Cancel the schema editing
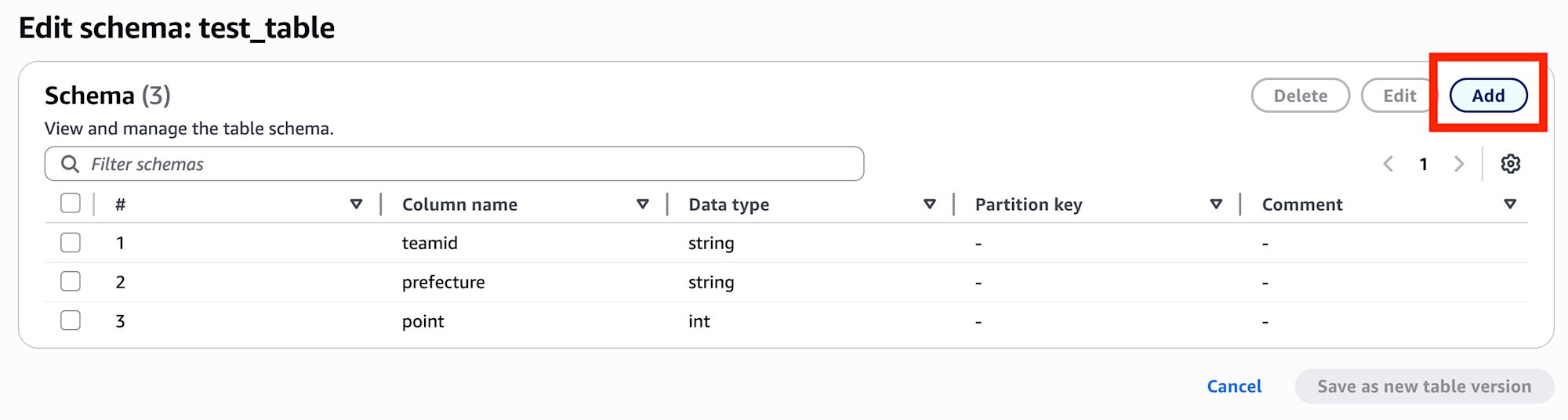1568x420 pixels. coord(1234,386)
